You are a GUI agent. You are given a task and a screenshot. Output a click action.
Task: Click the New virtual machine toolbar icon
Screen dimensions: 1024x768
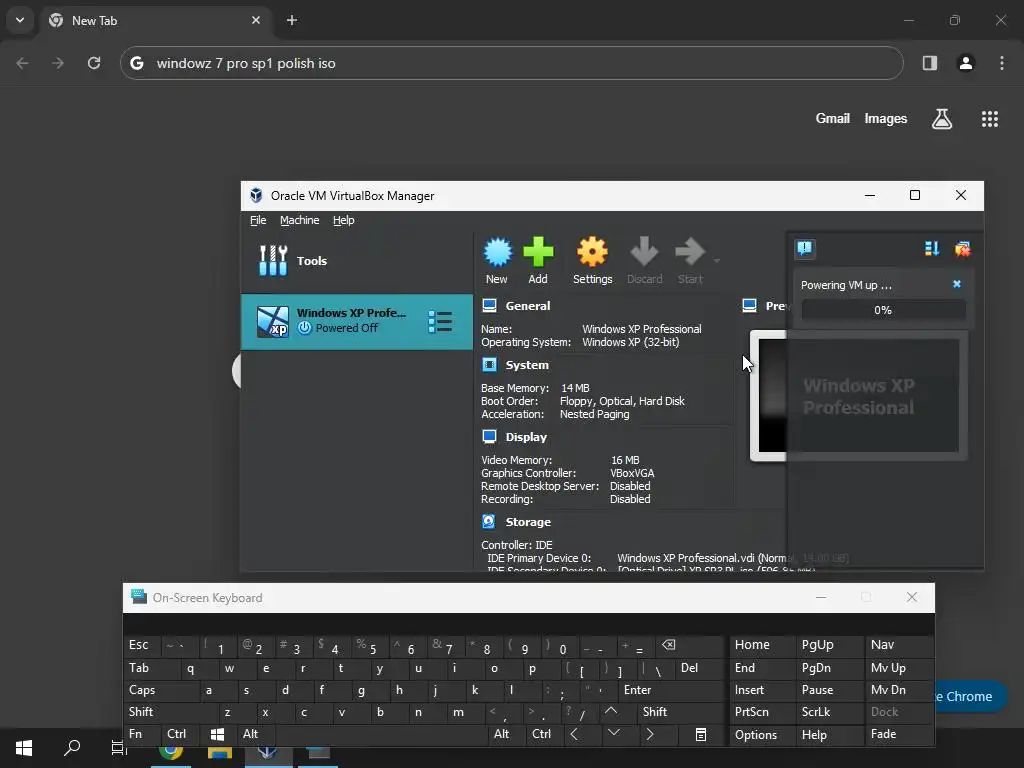pos(497,260)
